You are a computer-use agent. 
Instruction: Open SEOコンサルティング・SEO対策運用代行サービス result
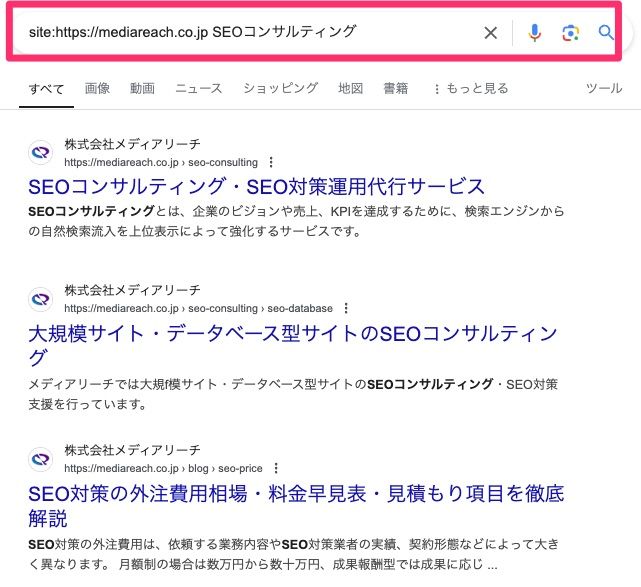coord(256,186)
